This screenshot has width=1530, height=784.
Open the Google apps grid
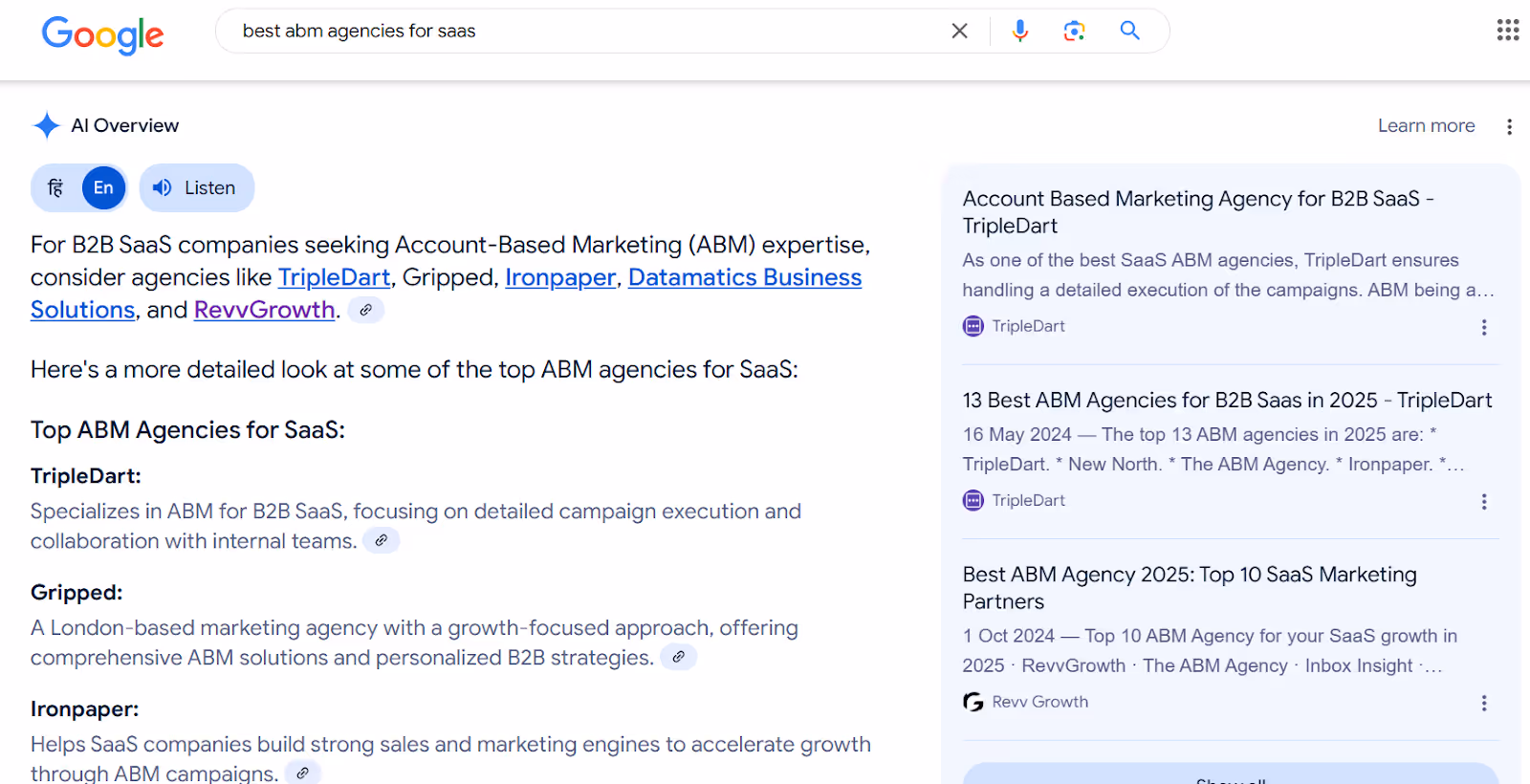(1508, 31)
